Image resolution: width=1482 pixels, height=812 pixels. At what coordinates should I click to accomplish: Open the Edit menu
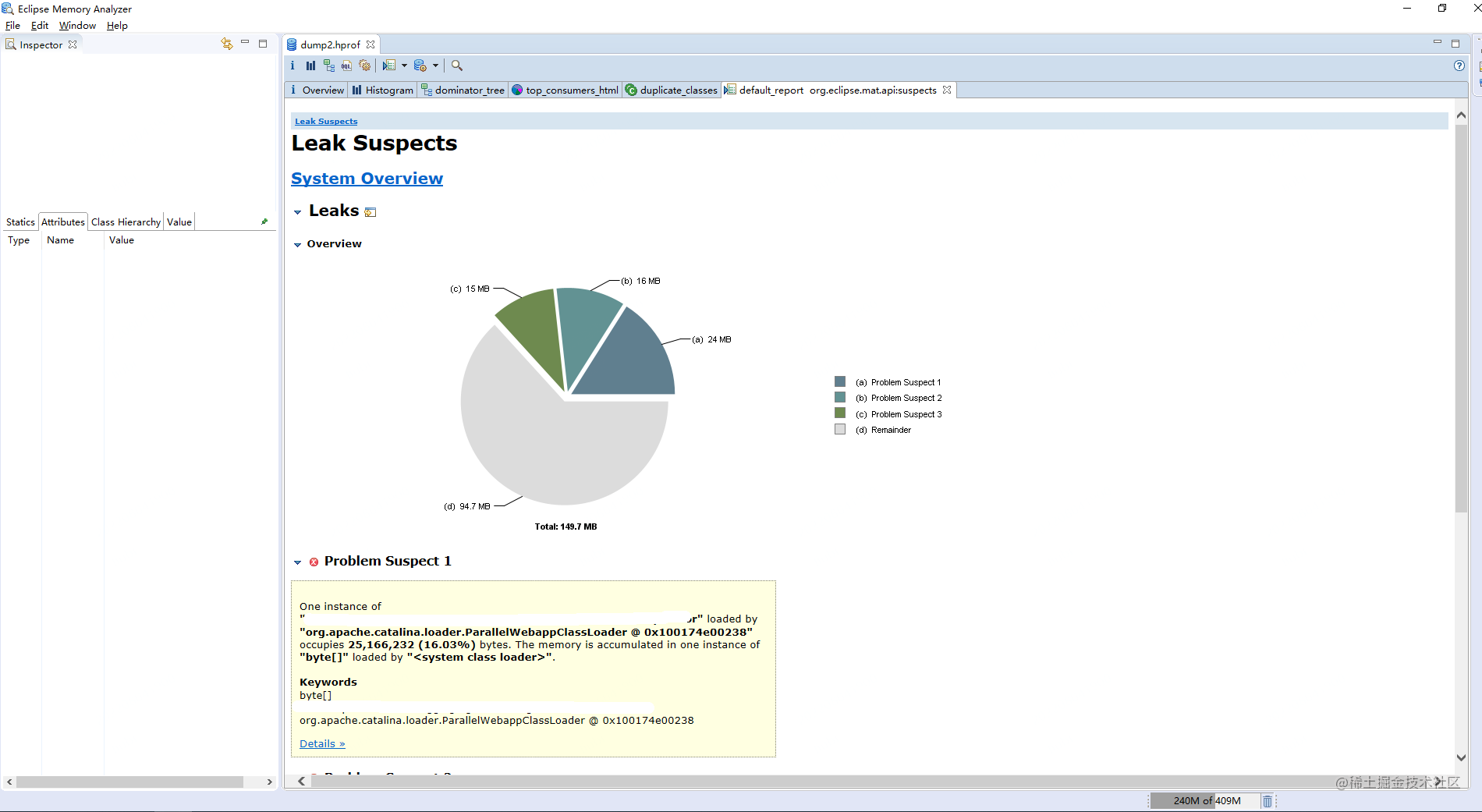click(x=40, y=25)
